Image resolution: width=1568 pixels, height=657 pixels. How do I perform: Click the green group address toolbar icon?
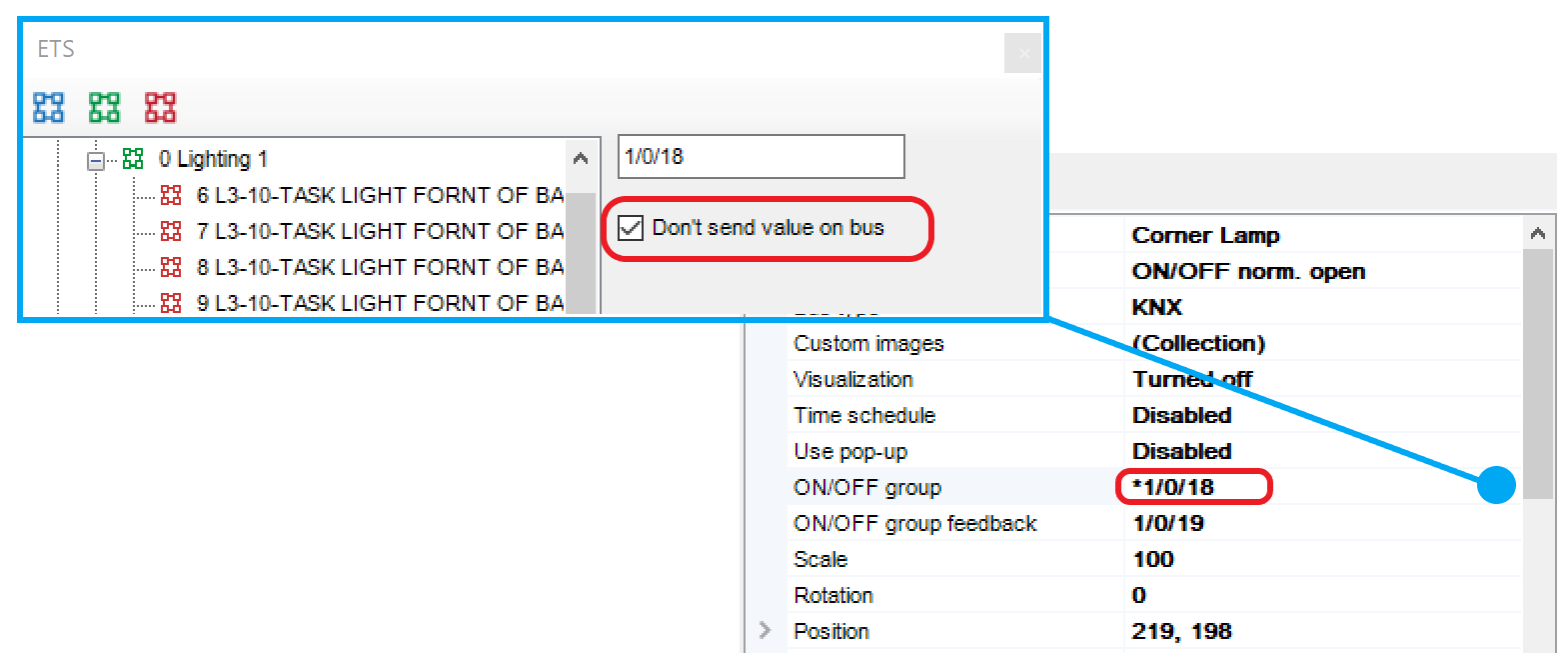[x=104, y=107]
